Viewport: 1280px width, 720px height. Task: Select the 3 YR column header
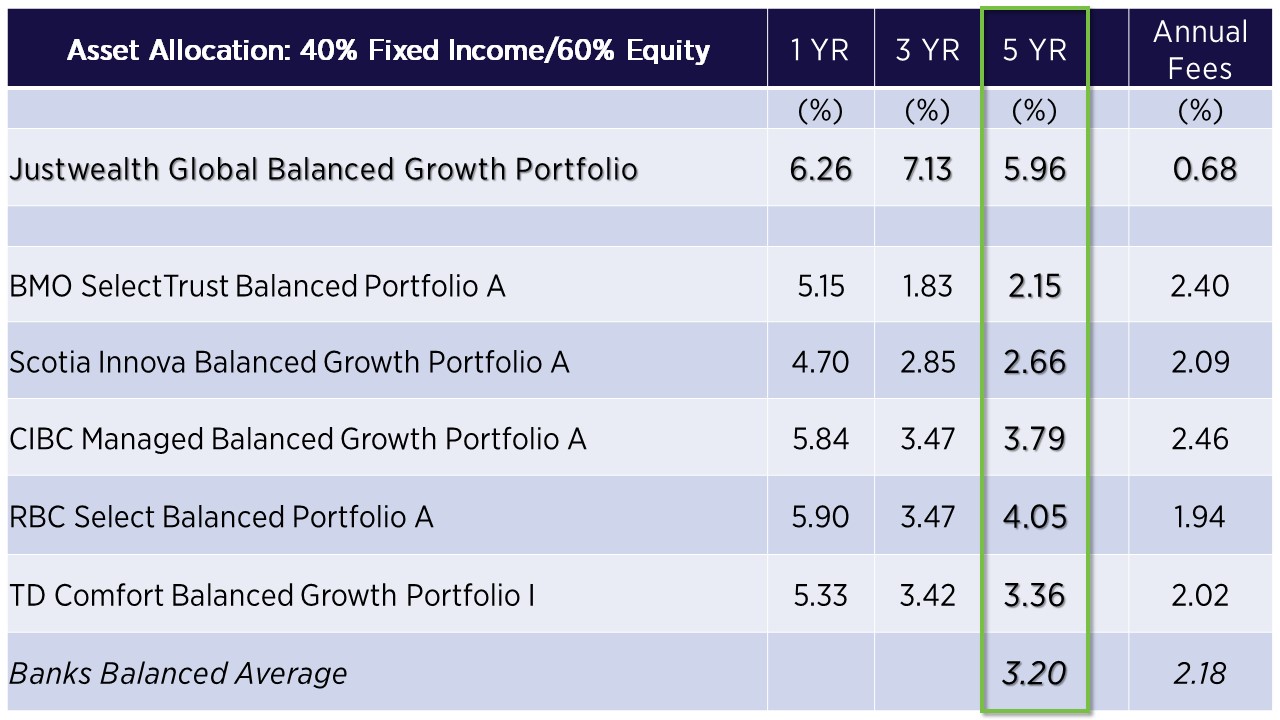tap(927, 50)
